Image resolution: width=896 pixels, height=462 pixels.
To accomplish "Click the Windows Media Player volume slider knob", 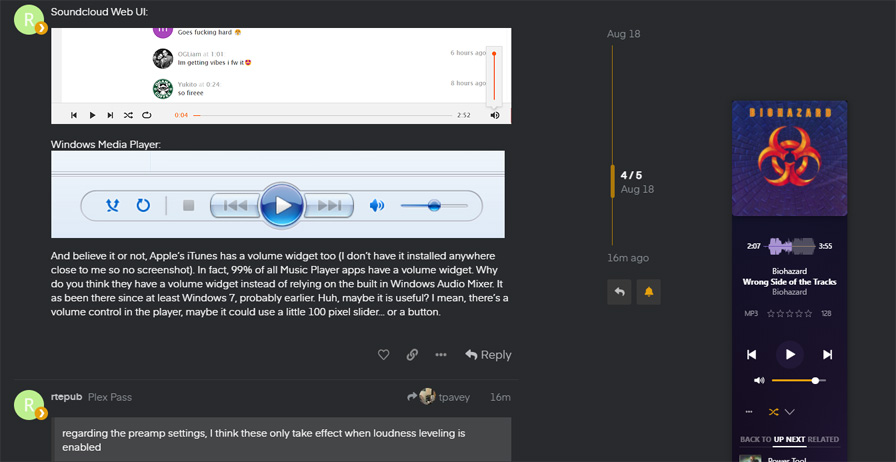I will (x=434, y=205).
